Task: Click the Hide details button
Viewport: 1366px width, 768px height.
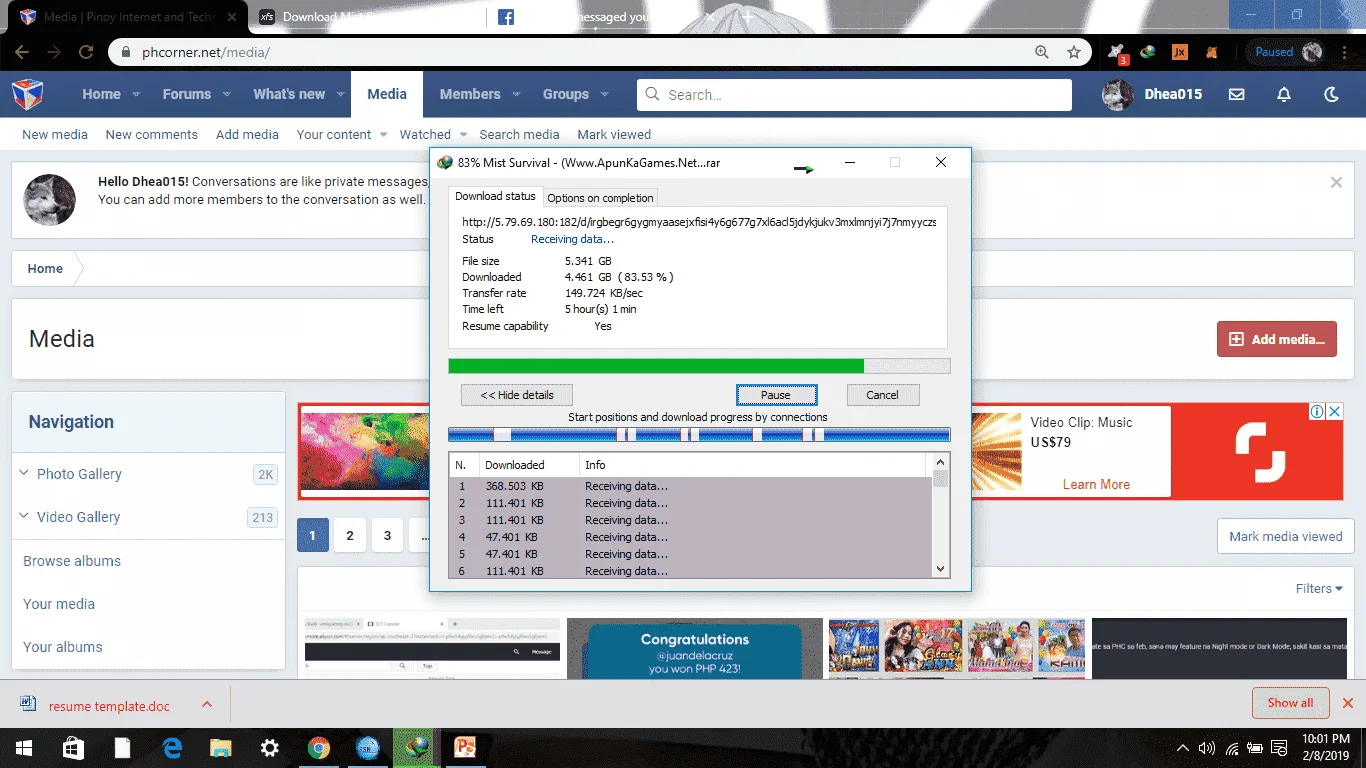Action: [517, 395]
